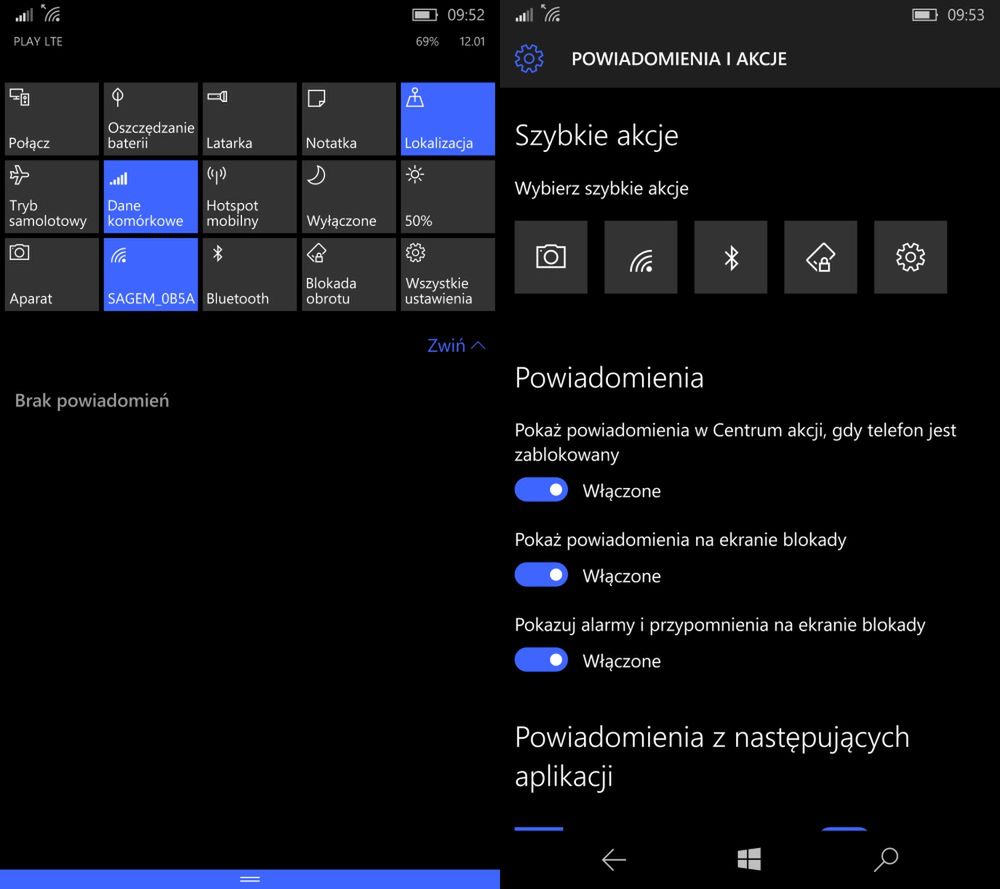Select the Wi-Fi quick action slot
Image resolution: width=1000 pixels, height=889 pixels.
(x=641, y=257)
